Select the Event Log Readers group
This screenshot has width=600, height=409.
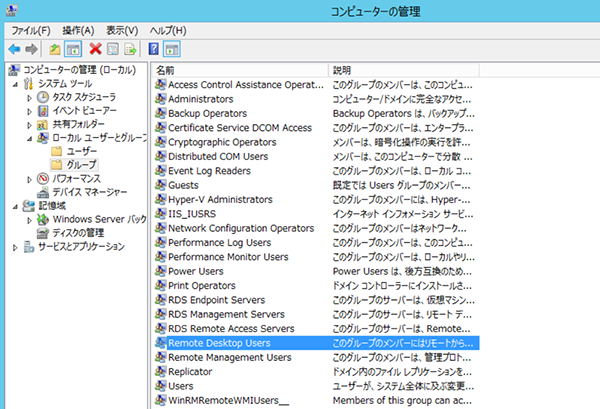[209, 171]
